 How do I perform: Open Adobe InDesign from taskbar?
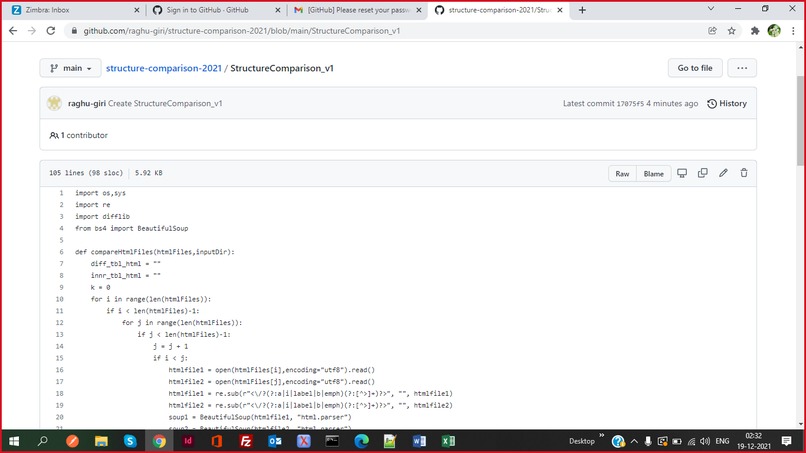coord(188,441)
